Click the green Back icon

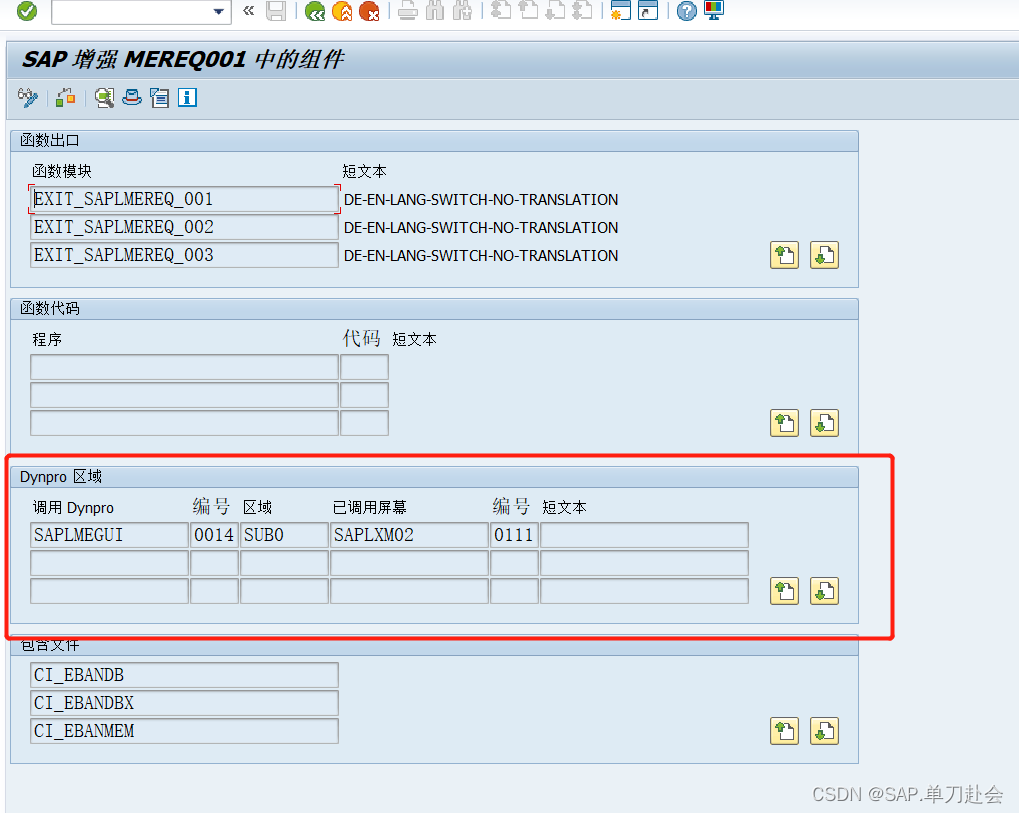(315, 11)
